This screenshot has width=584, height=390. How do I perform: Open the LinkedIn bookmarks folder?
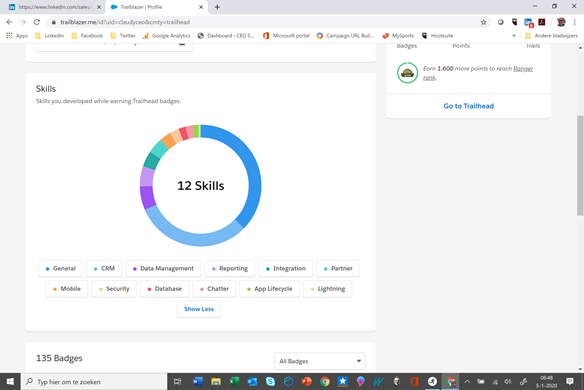(50, 36)
